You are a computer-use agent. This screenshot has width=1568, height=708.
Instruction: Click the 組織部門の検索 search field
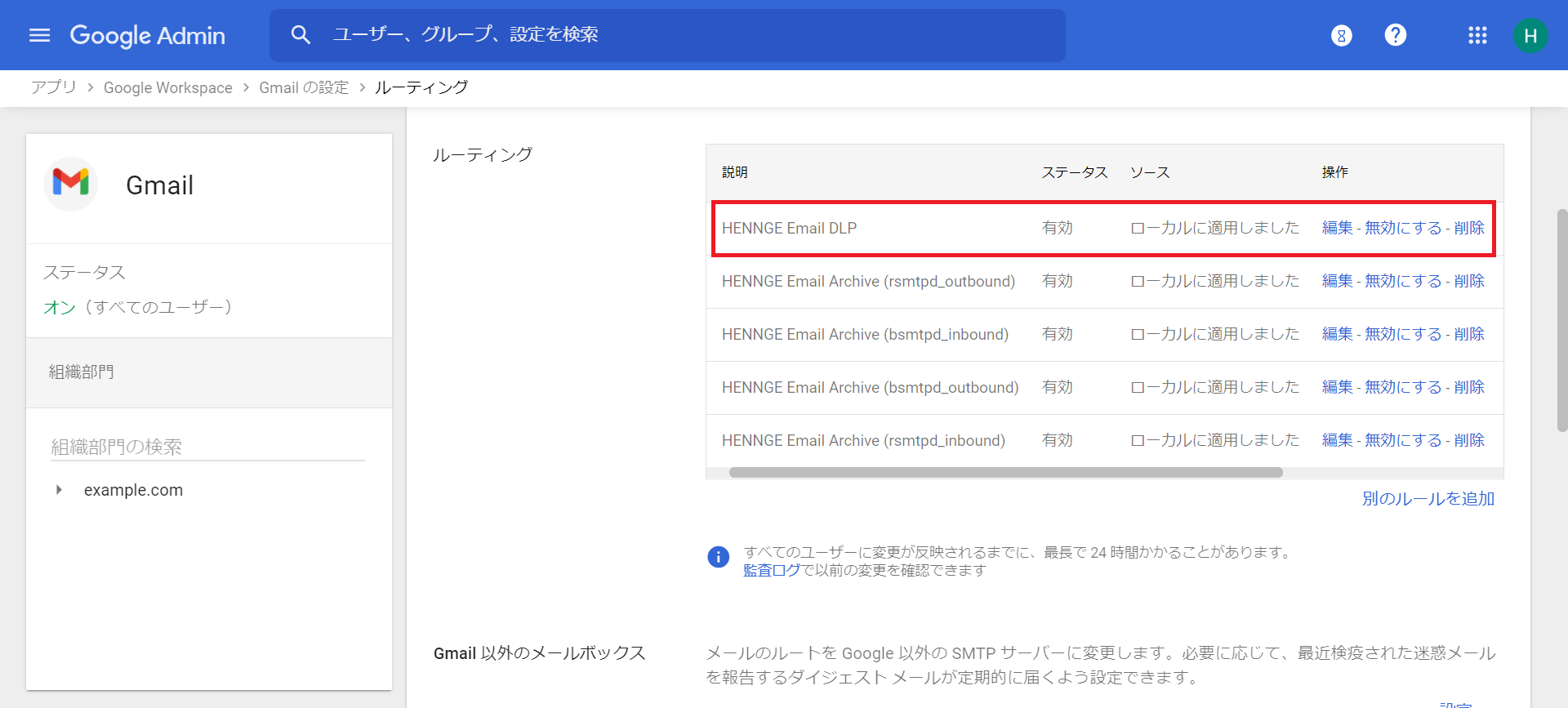tap(207, 447)
